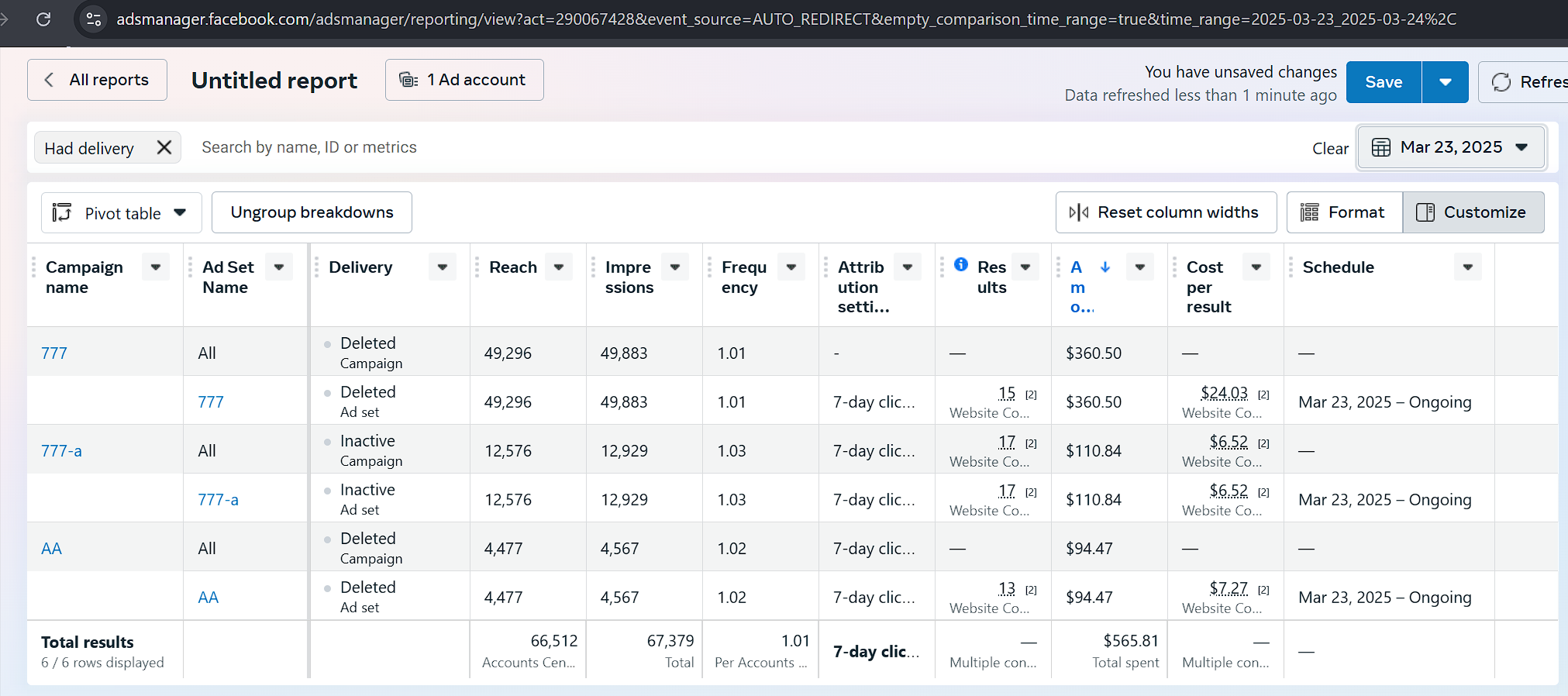Toggle the Customize panel
This screenshot has width=1568, height=696.
(x=1473, y=212)
